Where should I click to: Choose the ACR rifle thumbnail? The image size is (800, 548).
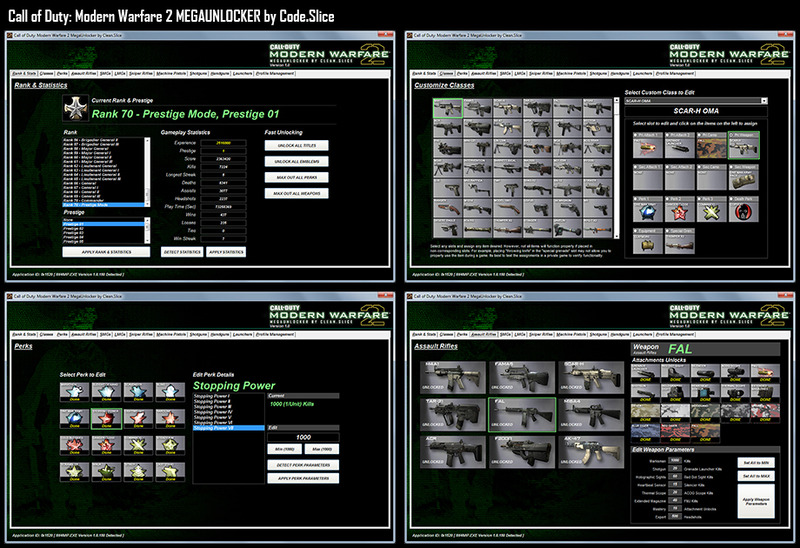(x=453, y=452)
